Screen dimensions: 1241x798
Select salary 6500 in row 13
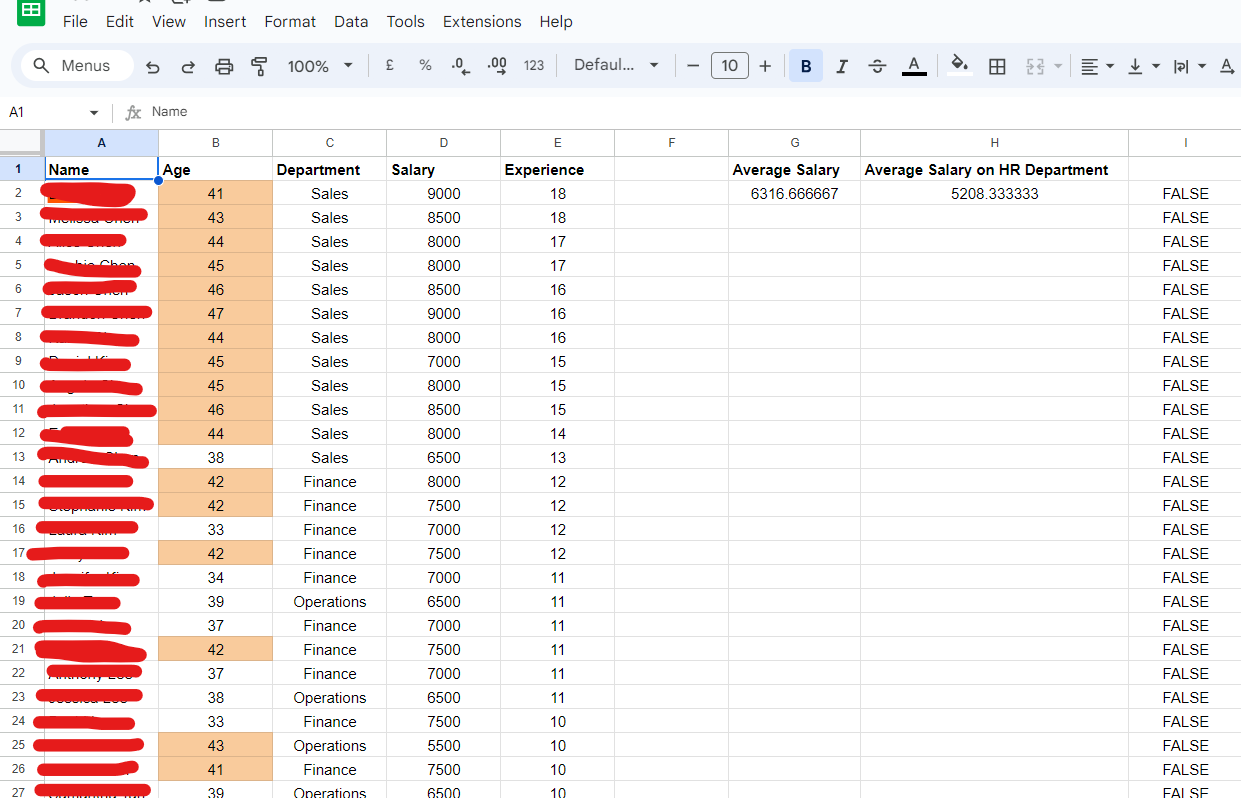[x=443, y=457]
